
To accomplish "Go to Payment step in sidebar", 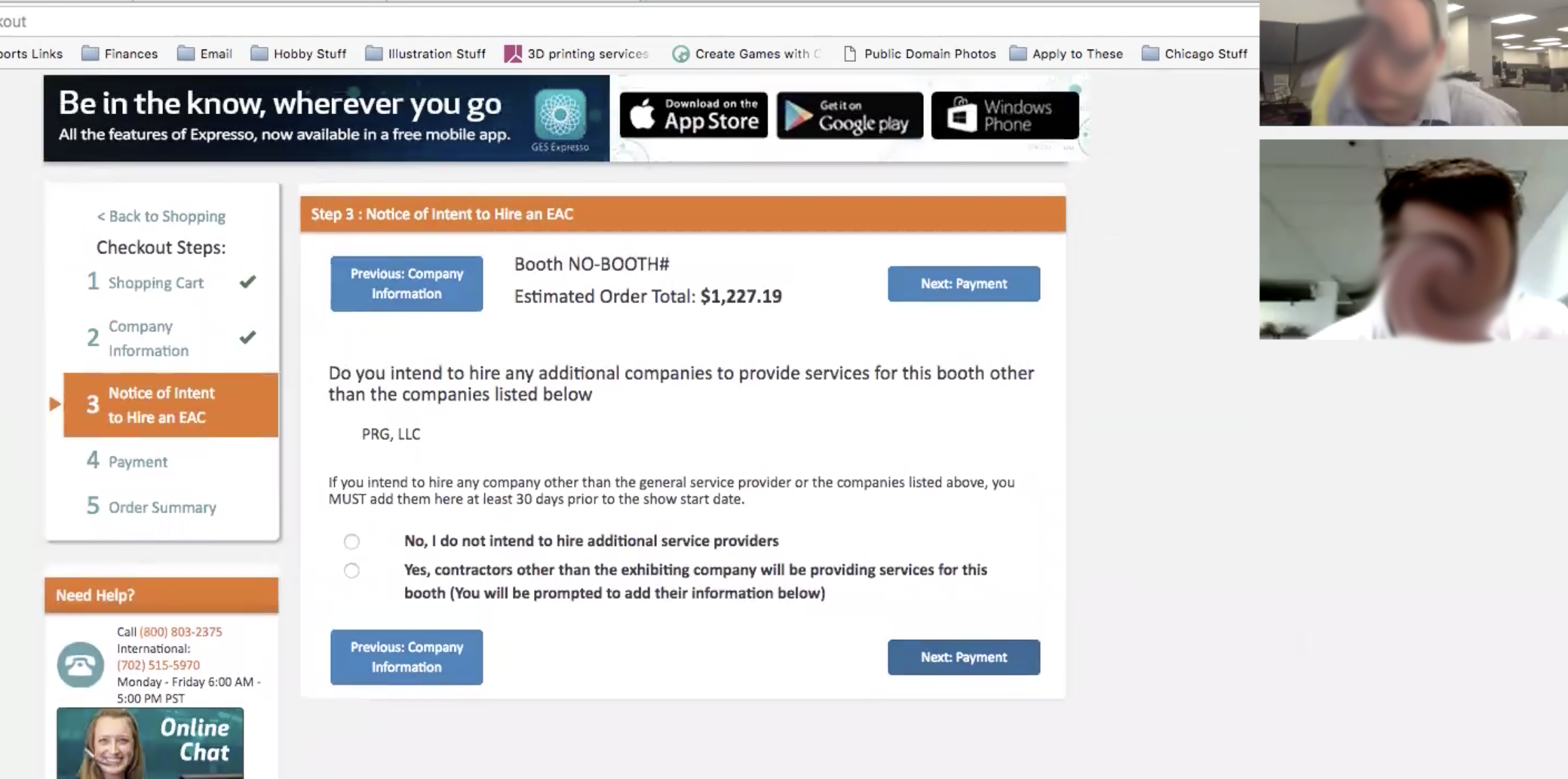I will (x=138, y=462).
